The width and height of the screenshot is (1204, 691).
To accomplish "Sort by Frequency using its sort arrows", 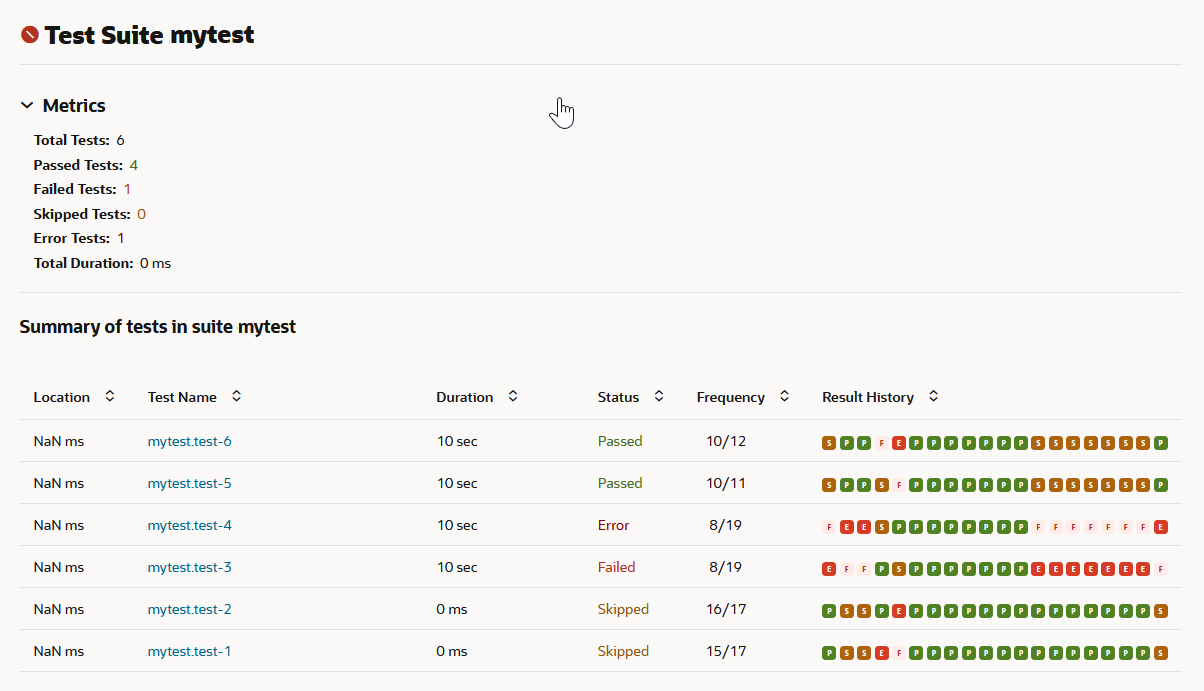I will pyautogui.click(x=785, y=397).
